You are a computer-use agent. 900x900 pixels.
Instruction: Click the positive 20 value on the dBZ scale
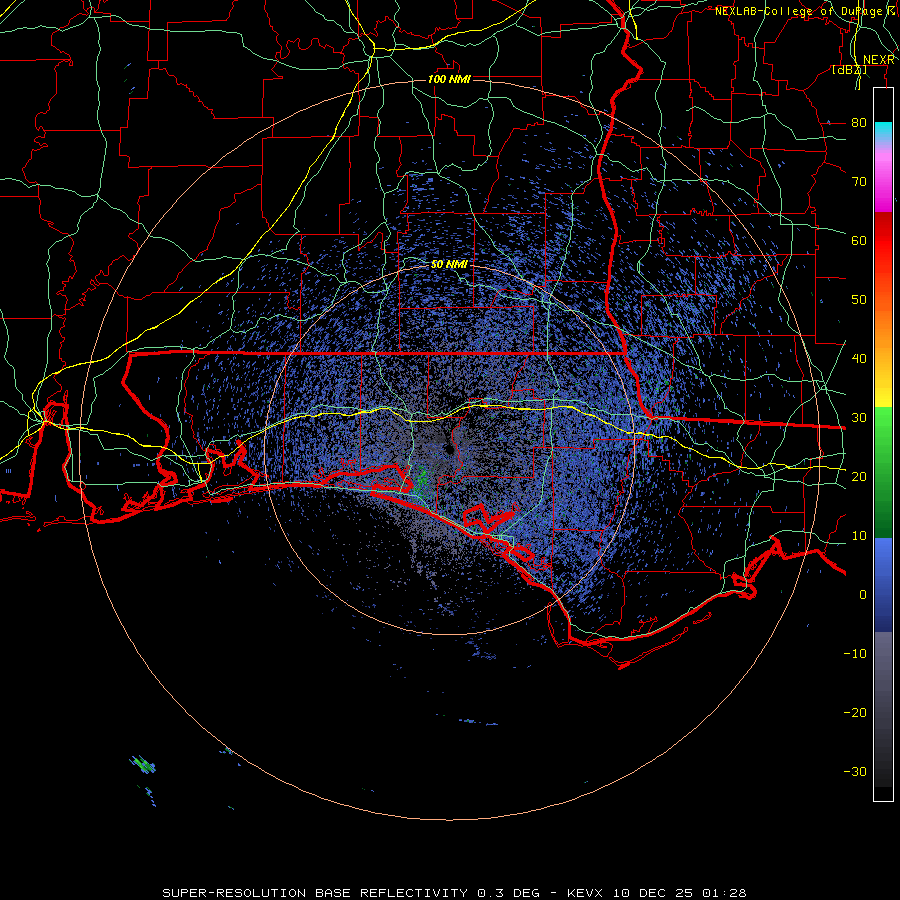pos(859,477)
